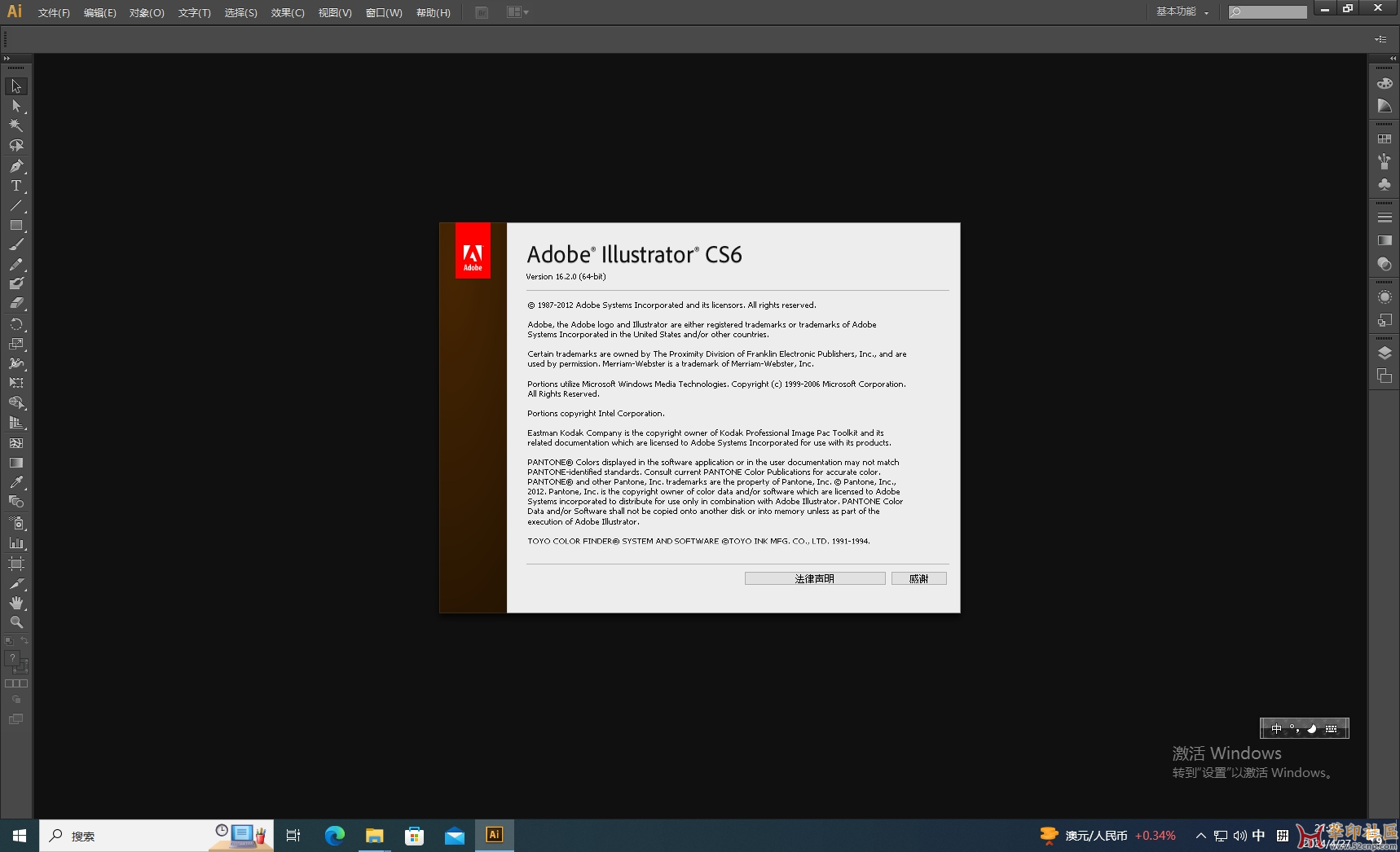Pick the Perspective Grid tool
This screenshot has width=1400, height=852.
(x=16, y=423)
